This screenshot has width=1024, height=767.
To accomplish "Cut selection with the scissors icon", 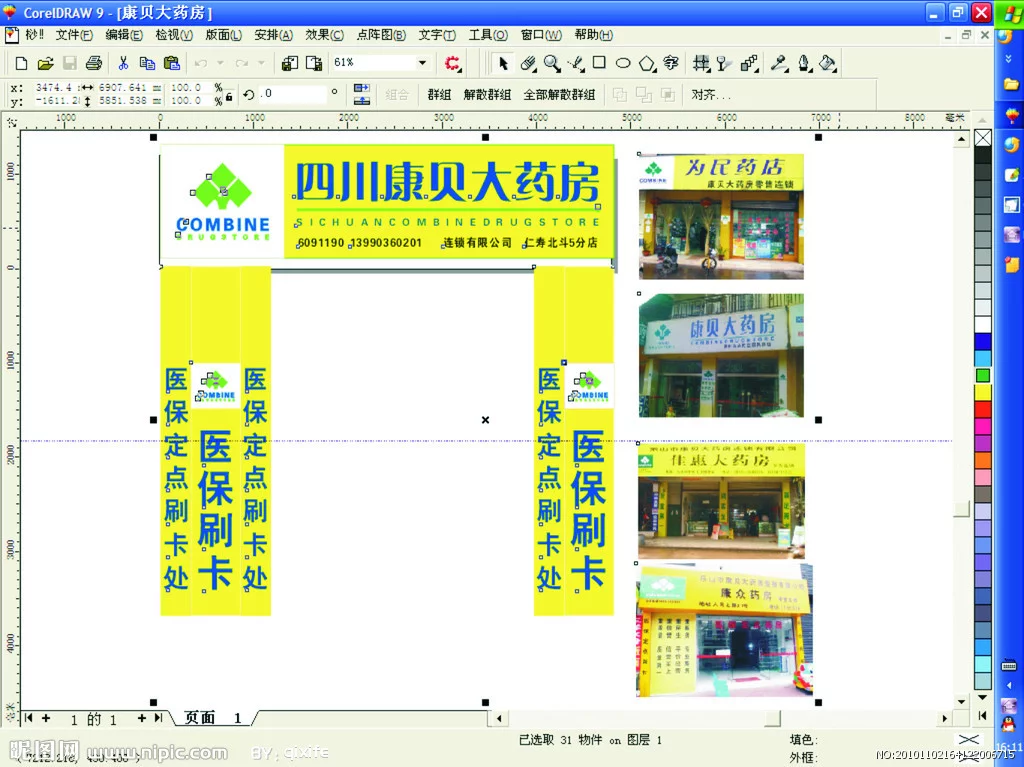I will coord(123,63).
